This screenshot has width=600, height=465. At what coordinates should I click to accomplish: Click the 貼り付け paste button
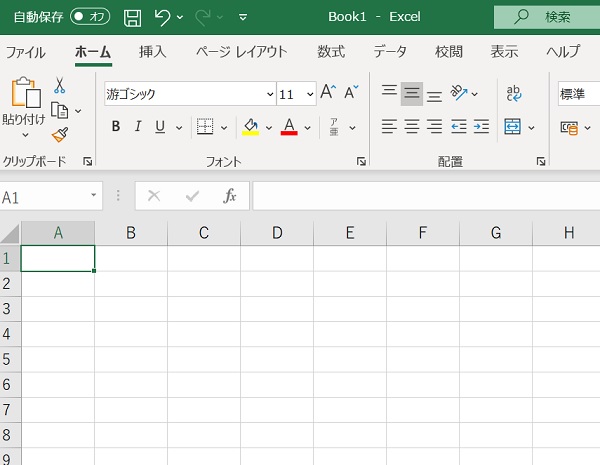click(x=23, y=105)
